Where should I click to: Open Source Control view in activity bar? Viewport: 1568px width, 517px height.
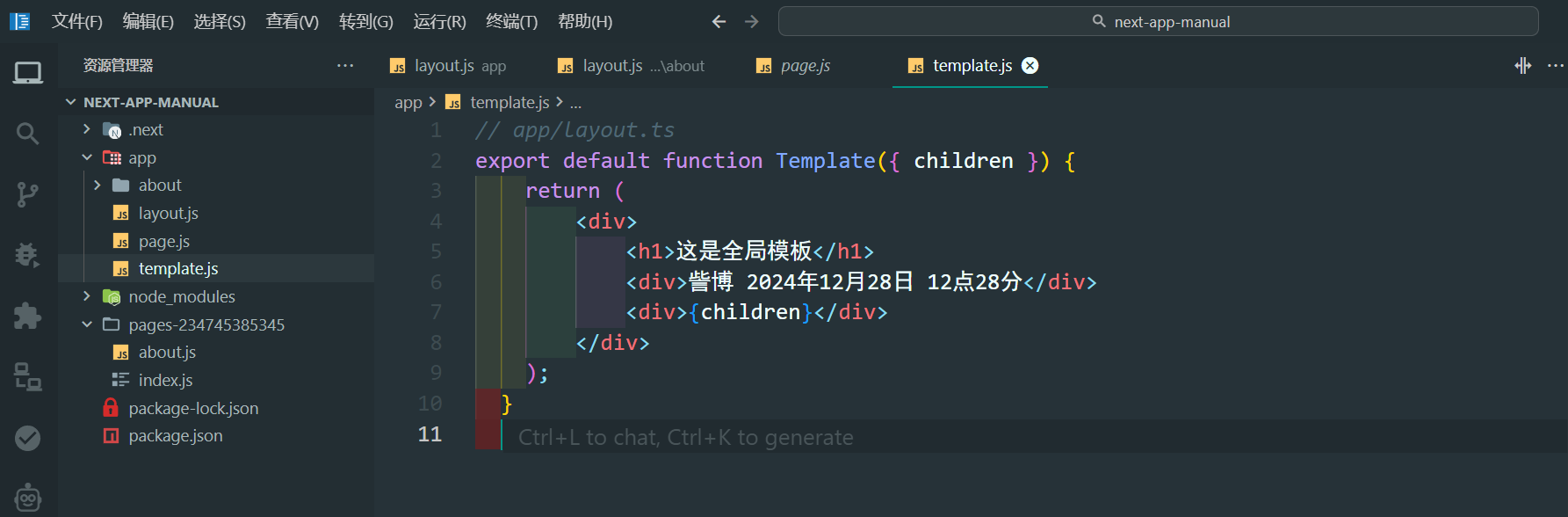click(x=28, y=194)
